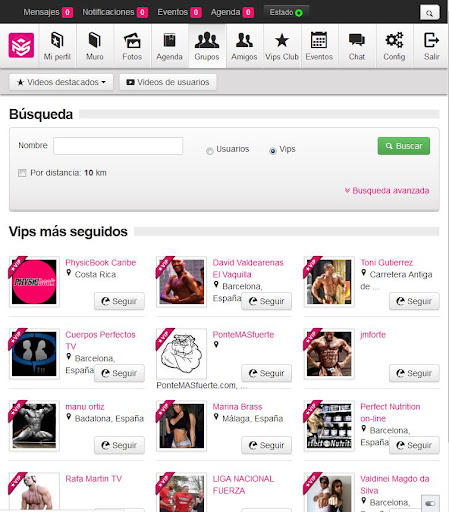Viewport: 449px width, 512px height.
Task: Expand the Videos destacados dropdown
Action: 61,82
